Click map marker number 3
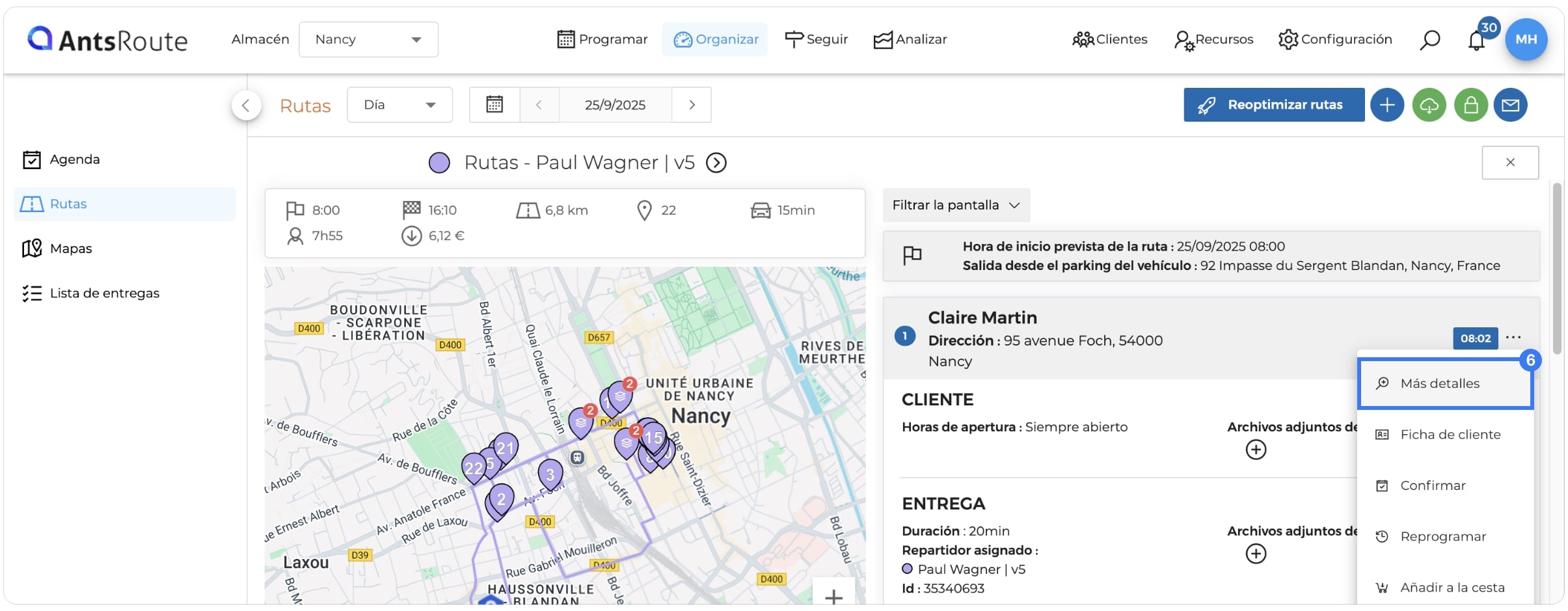Viewport: 1568px width, 611px height. pyautogui.click(x=550, y=474)
